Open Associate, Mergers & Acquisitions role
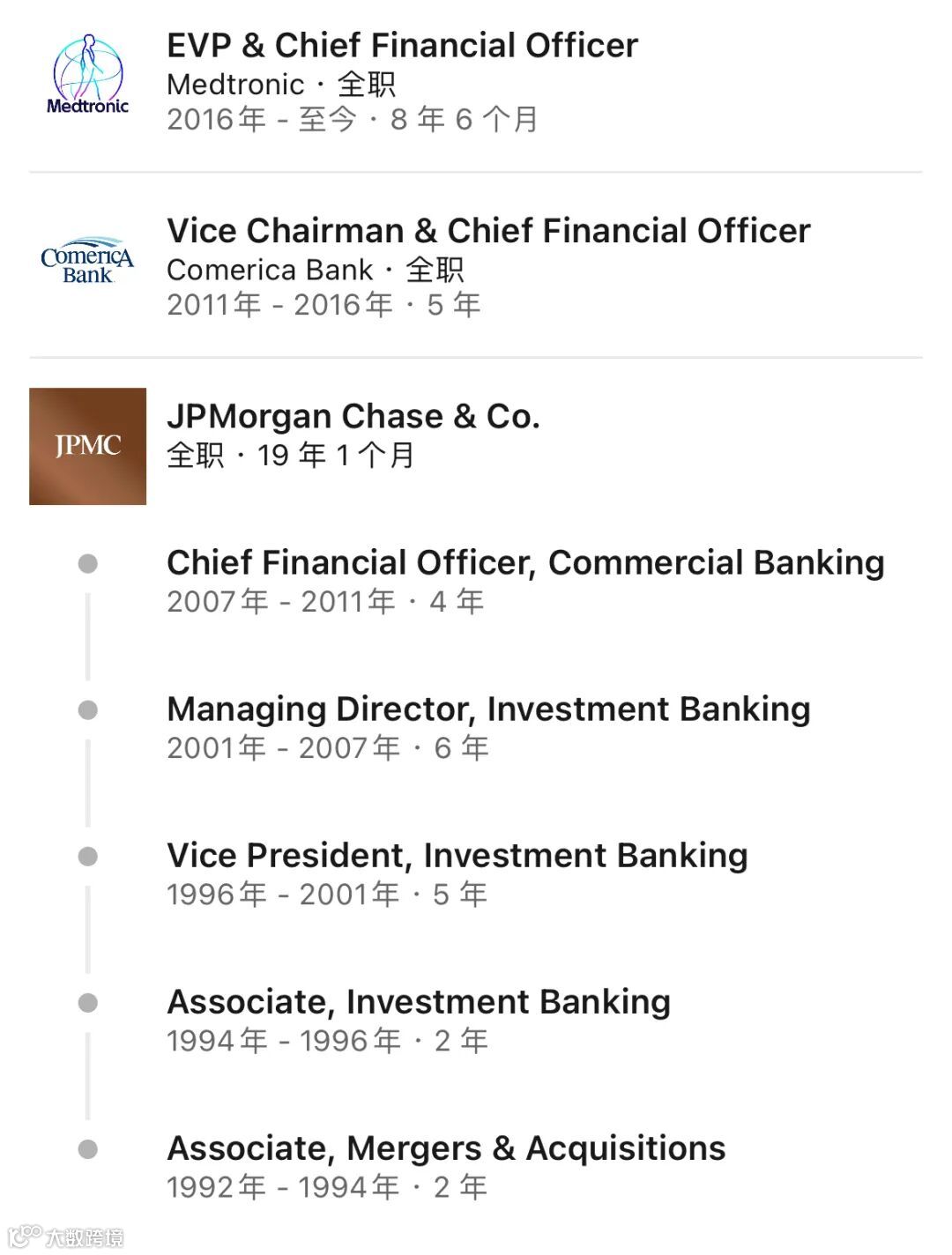This screenshot has width=952, height=1255. (x=445, y=1147)
